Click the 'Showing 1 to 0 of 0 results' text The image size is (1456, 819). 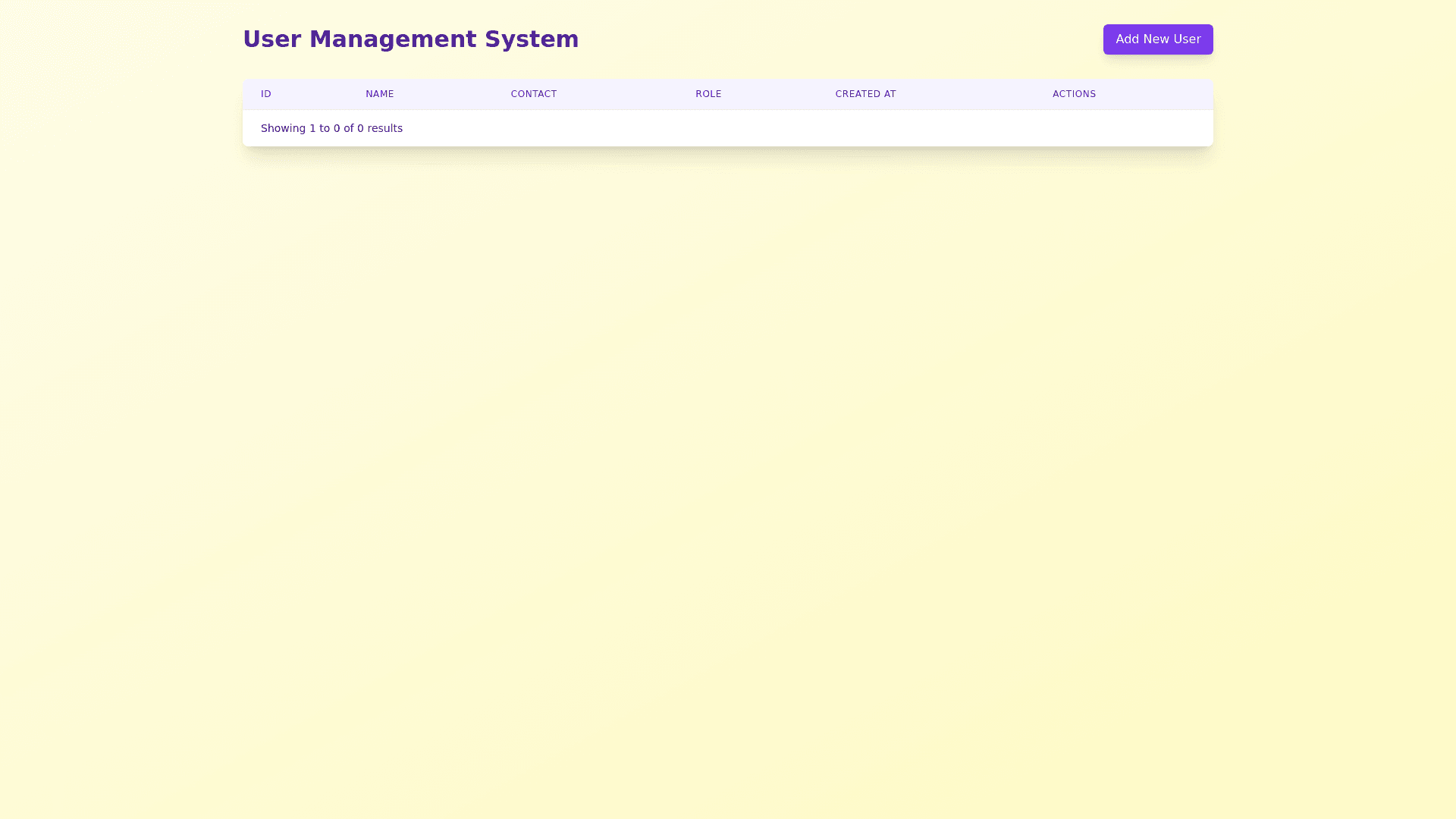click(331, 128)
